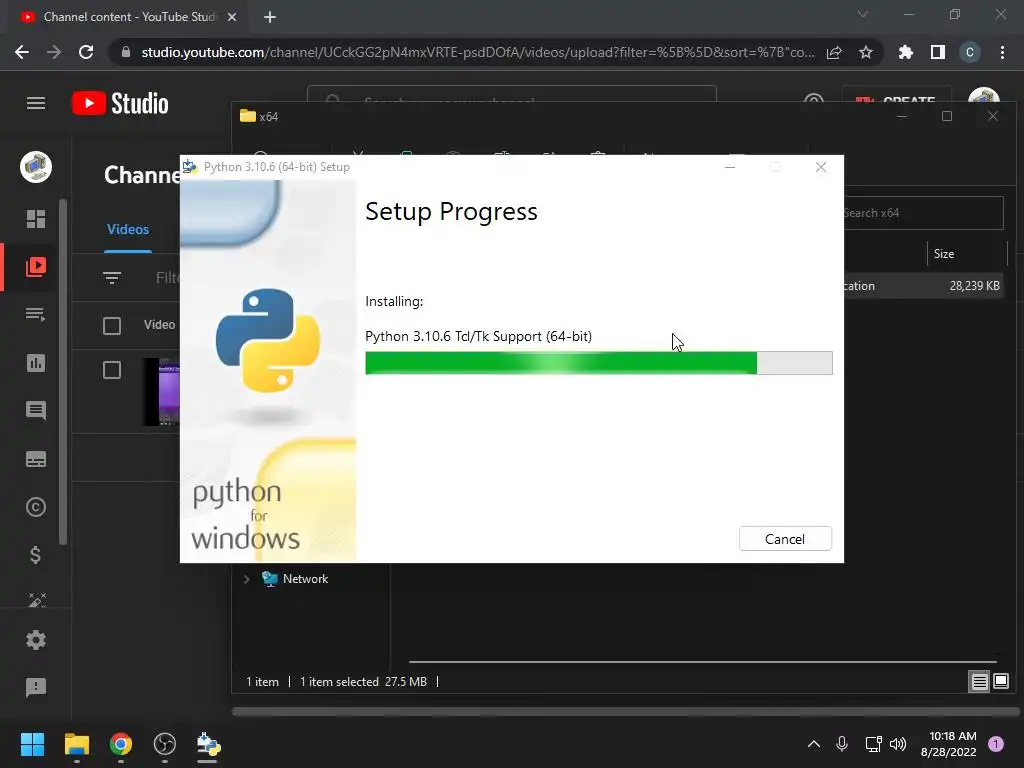Close the Python 3.10.6 Setup window
Screen dimensions: 1024x768
[821, 167]
